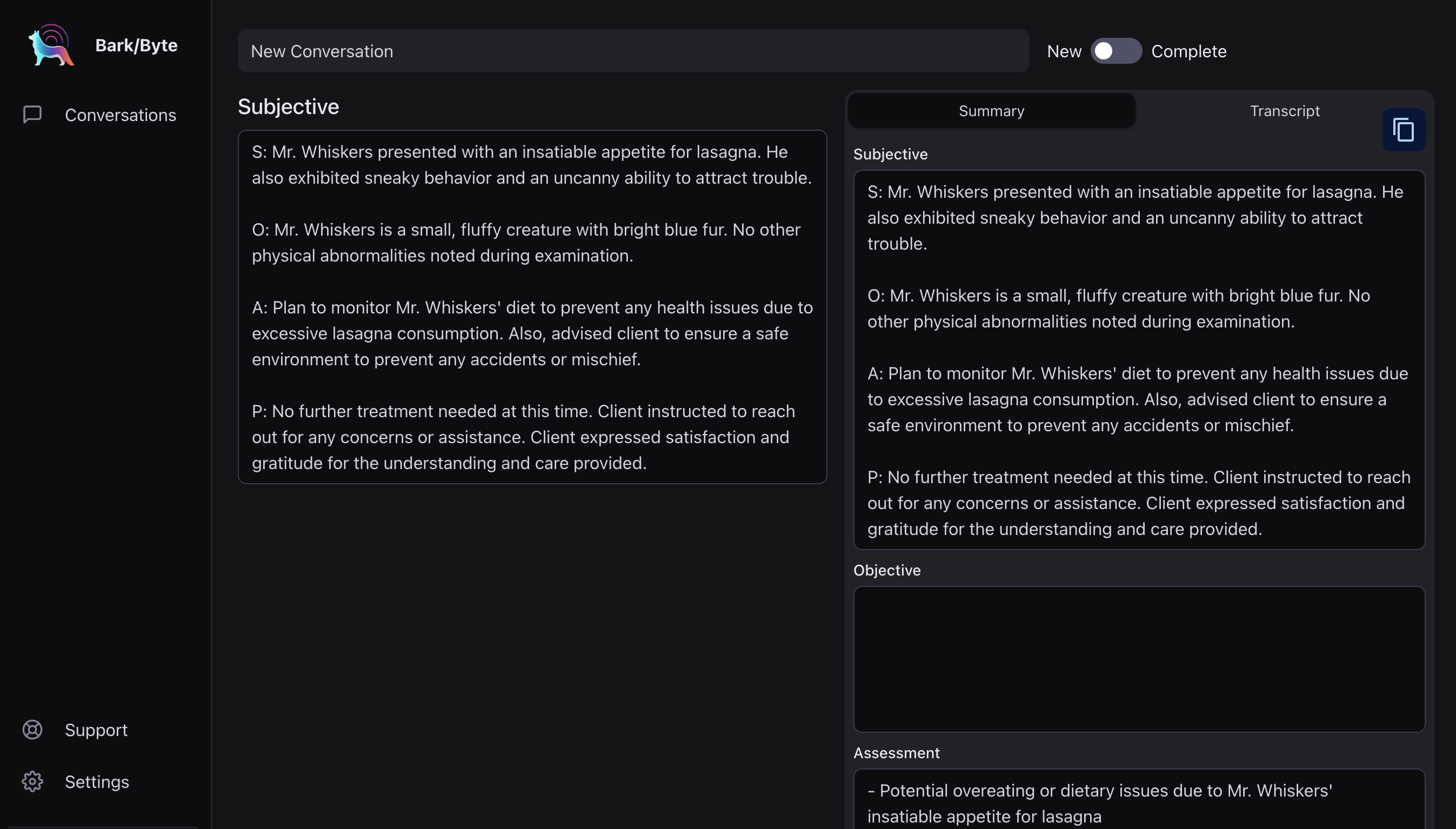Switch to the Transcript tab

tap(1285, 110)
